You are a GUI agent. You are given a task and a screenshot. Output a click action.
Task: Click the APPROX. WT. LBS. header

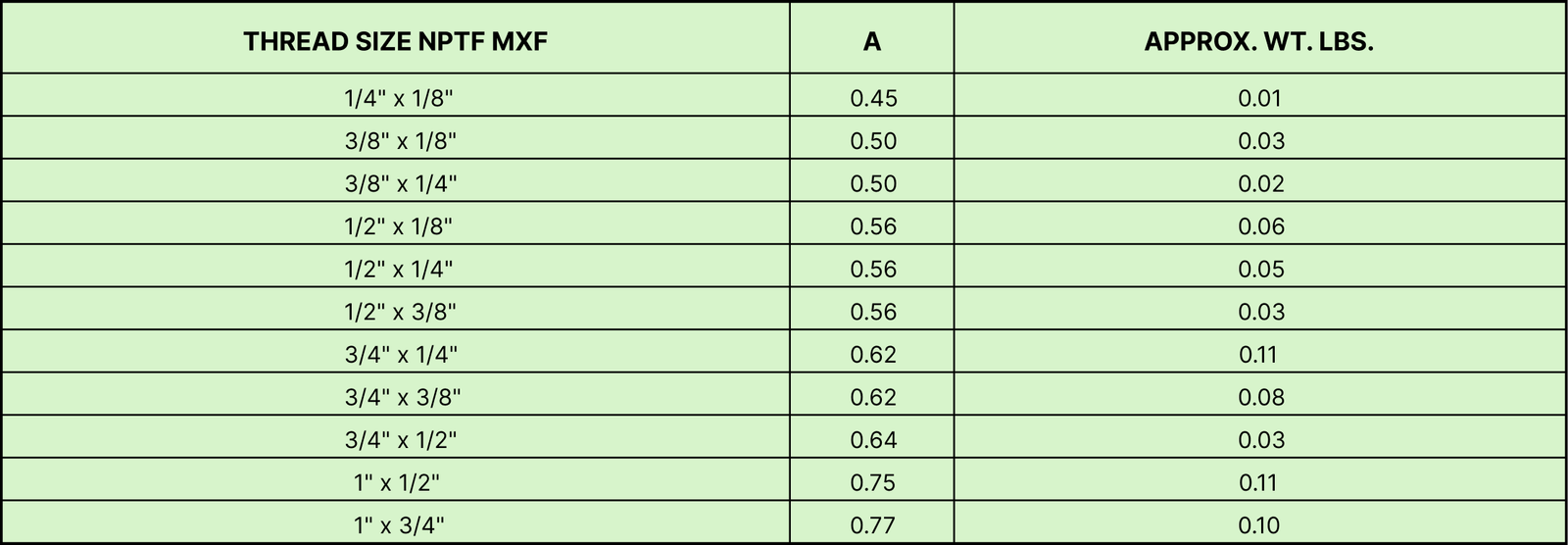click(x=1259, y=42)
